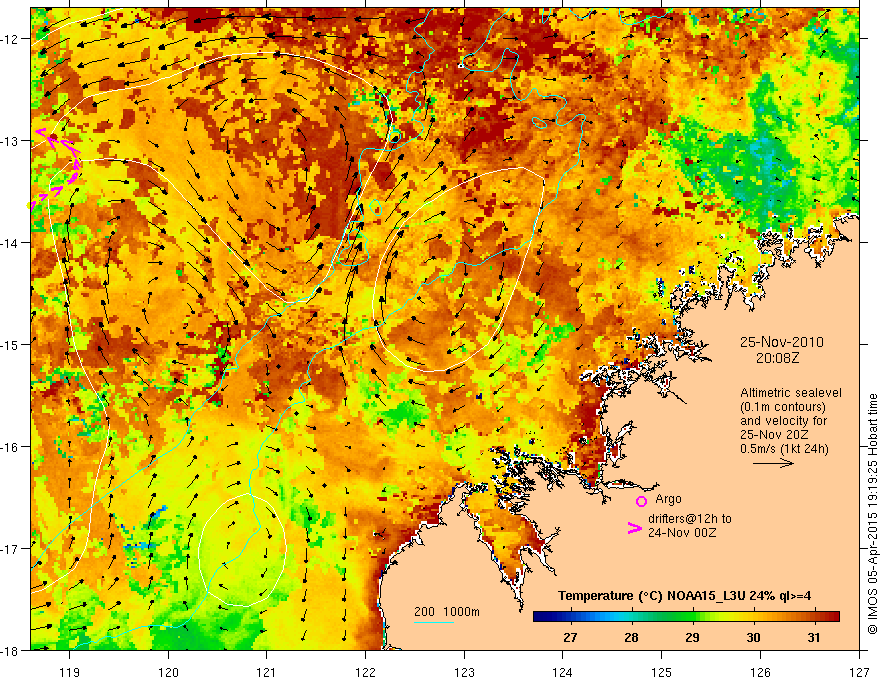
Task: Click colorbar tick label 30
Action: click(x=753, y=637)
